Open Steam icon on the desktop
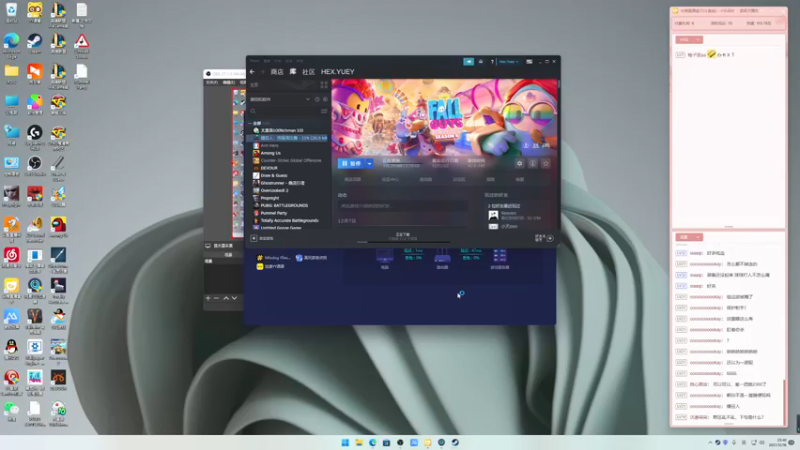 point(35,43)
